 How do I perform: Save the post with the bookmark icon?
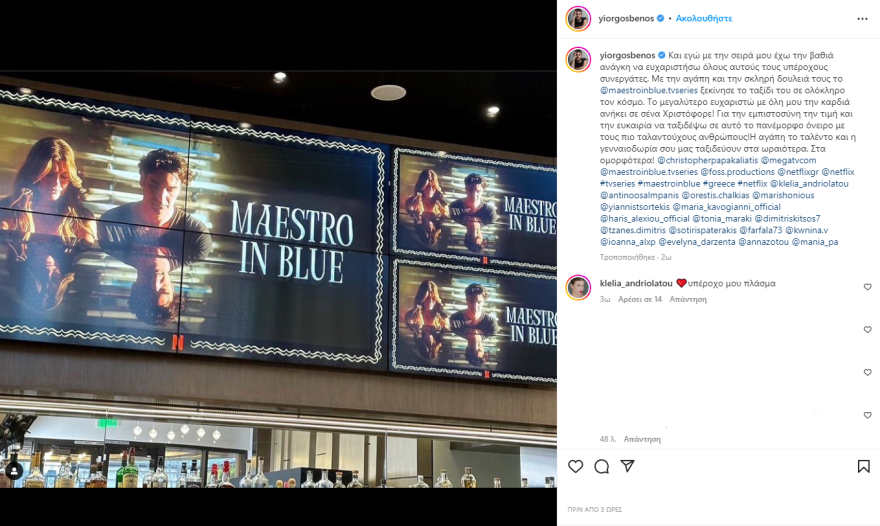click(x=864, y=466)
